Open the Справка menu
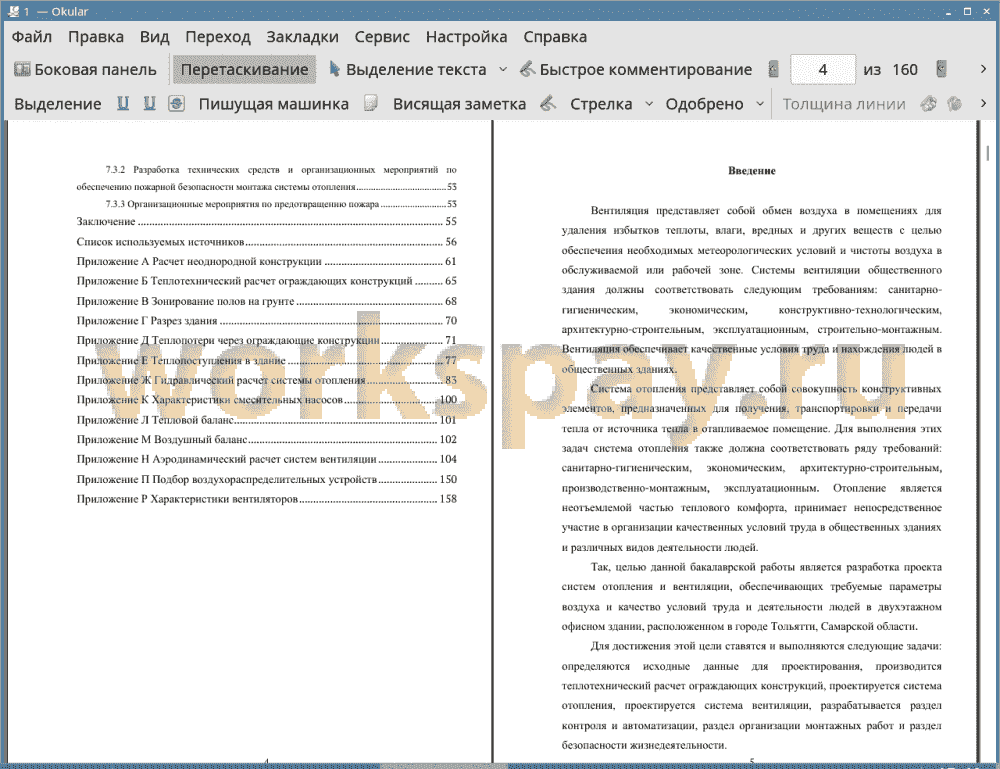The height and width of the screenshot is (769, 1000). (555, 37)
